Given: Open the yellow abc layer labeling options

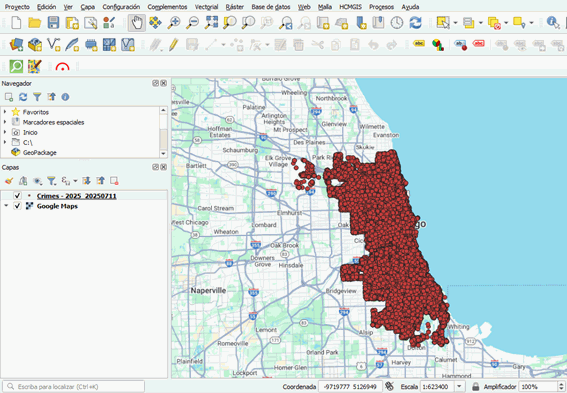Looking at the screenshot, I should point(419,44).
